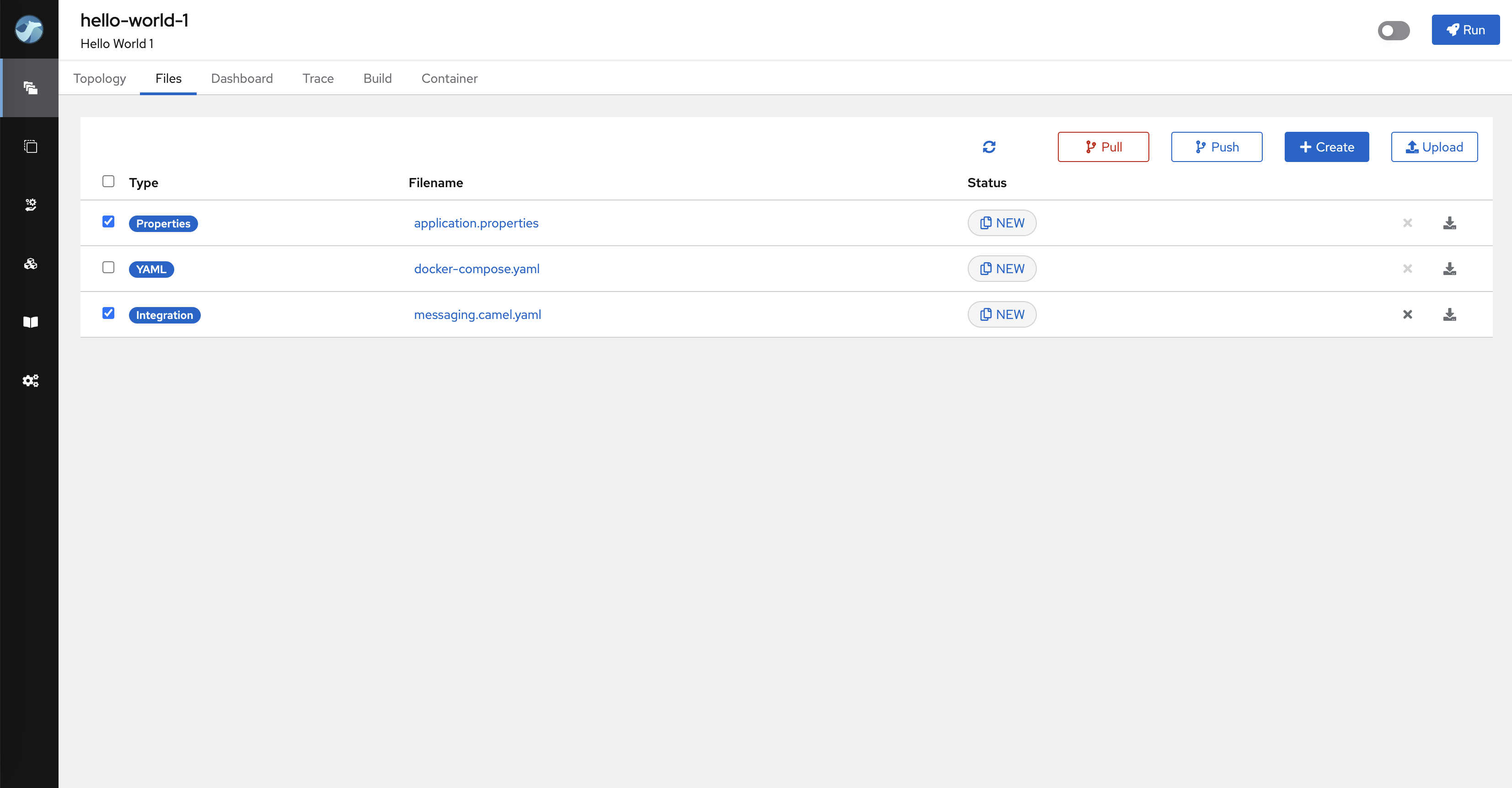Open the Kamelets section in the sidebar
This screenshot has height=788, width=1512.
(30, 263)
